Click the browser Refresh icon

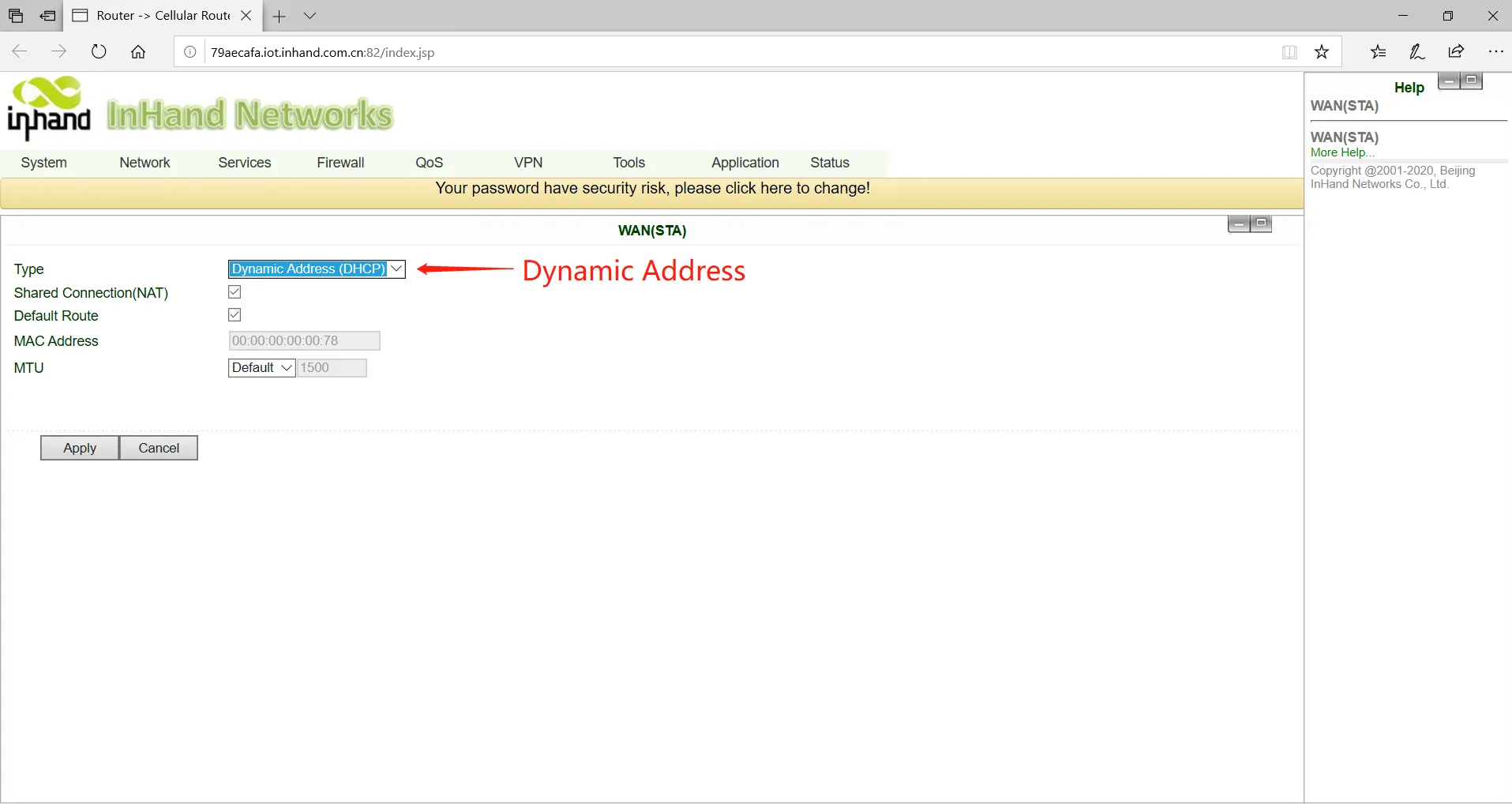point(99,52)
